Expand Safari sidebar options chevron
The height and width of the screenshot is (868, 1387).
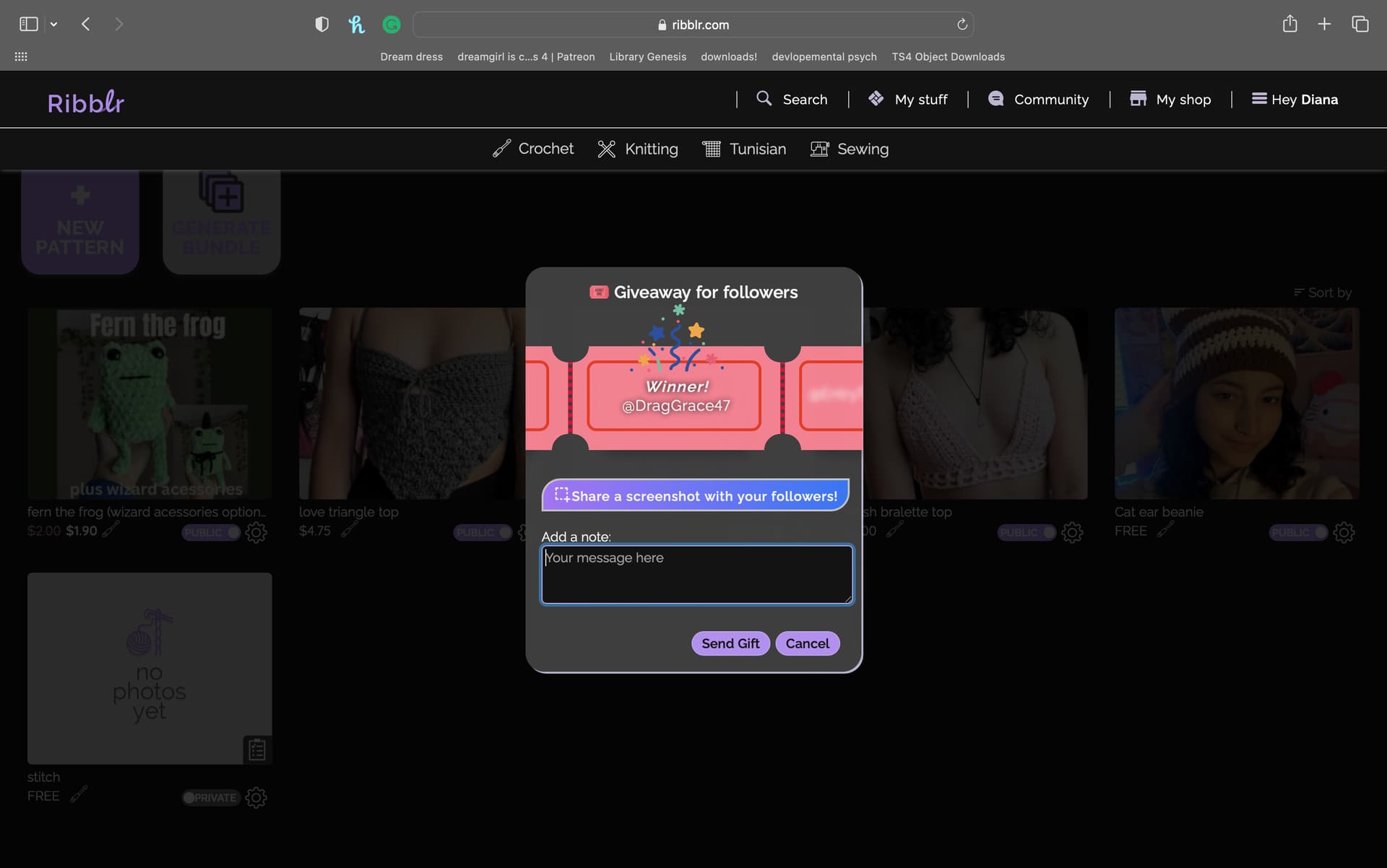point(53,25)
